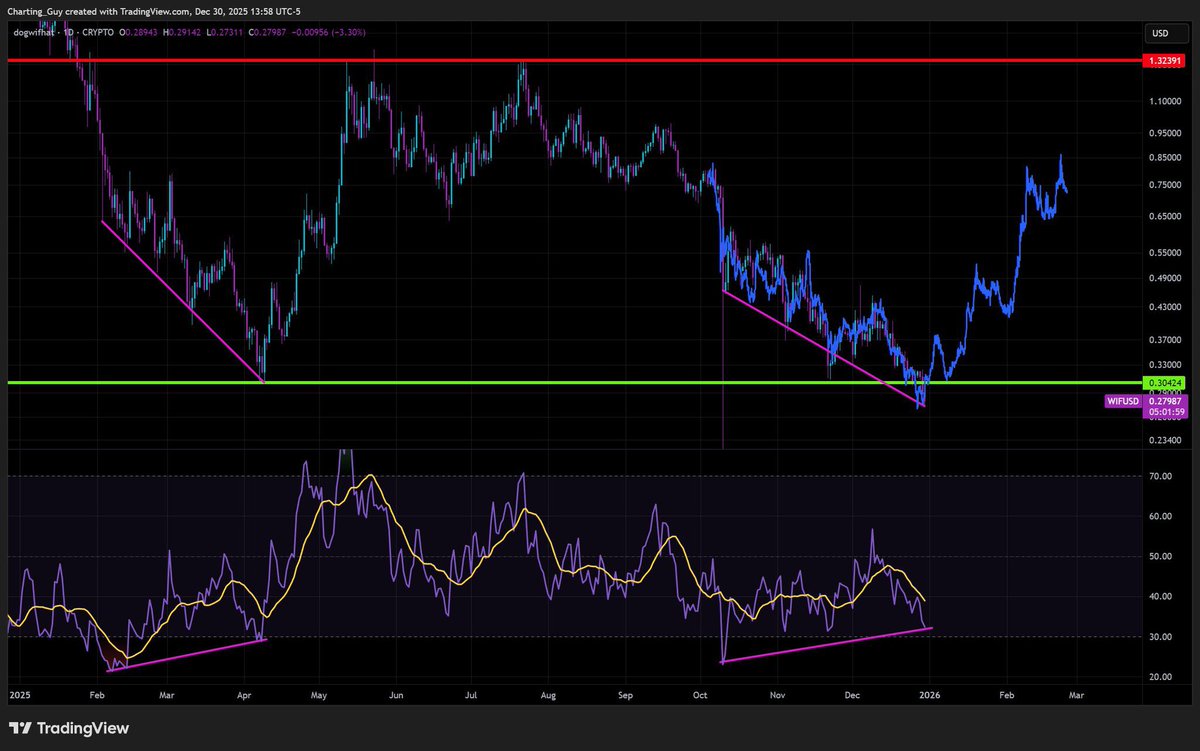The height and width of the screenshot is (751, 1200).
Task: Click the Dec label on time axis
Action: click(853, 693)
